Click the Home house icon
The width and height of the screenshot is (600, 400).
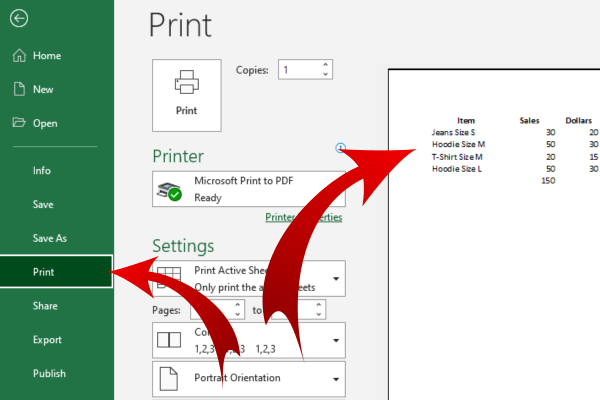click(x=19, y=56)
